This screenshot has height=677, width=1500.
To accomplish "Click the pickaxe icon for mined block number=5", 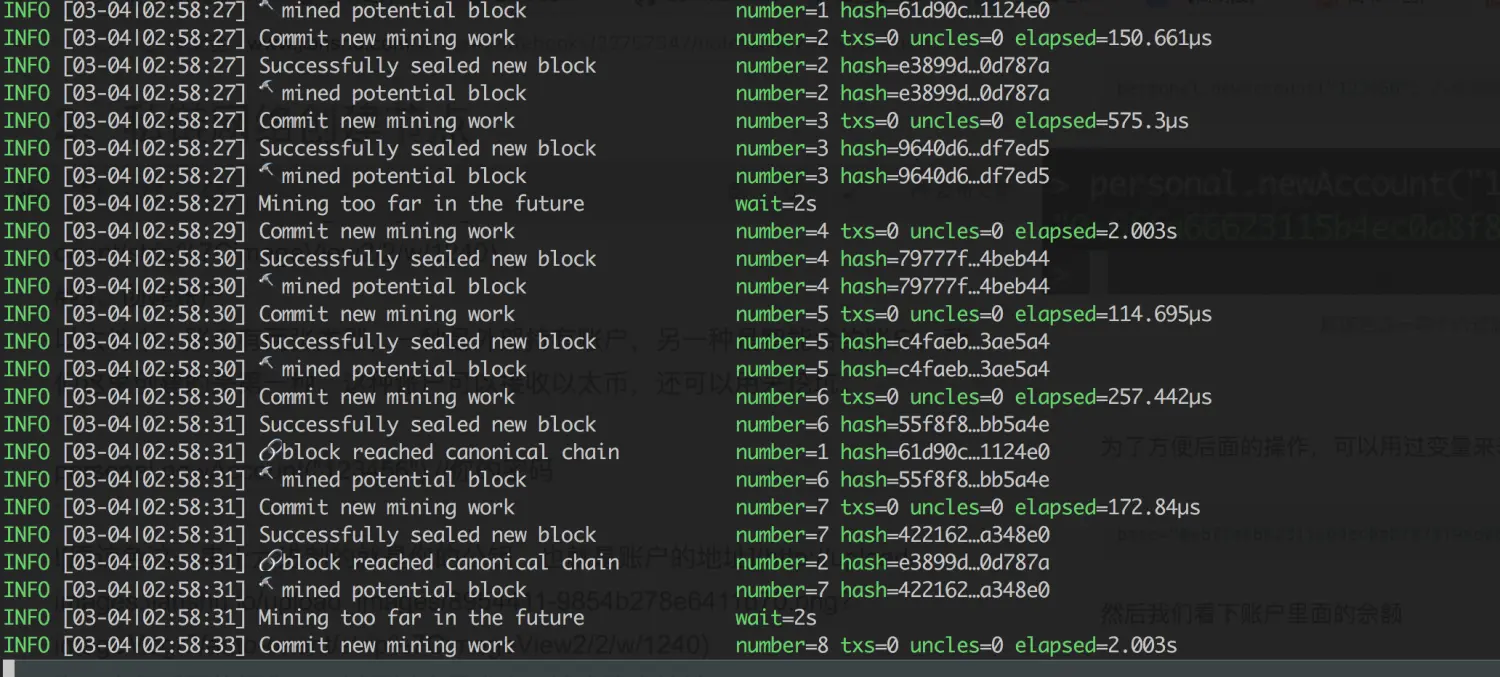I will pyautogui.click(x=267, y=367).
